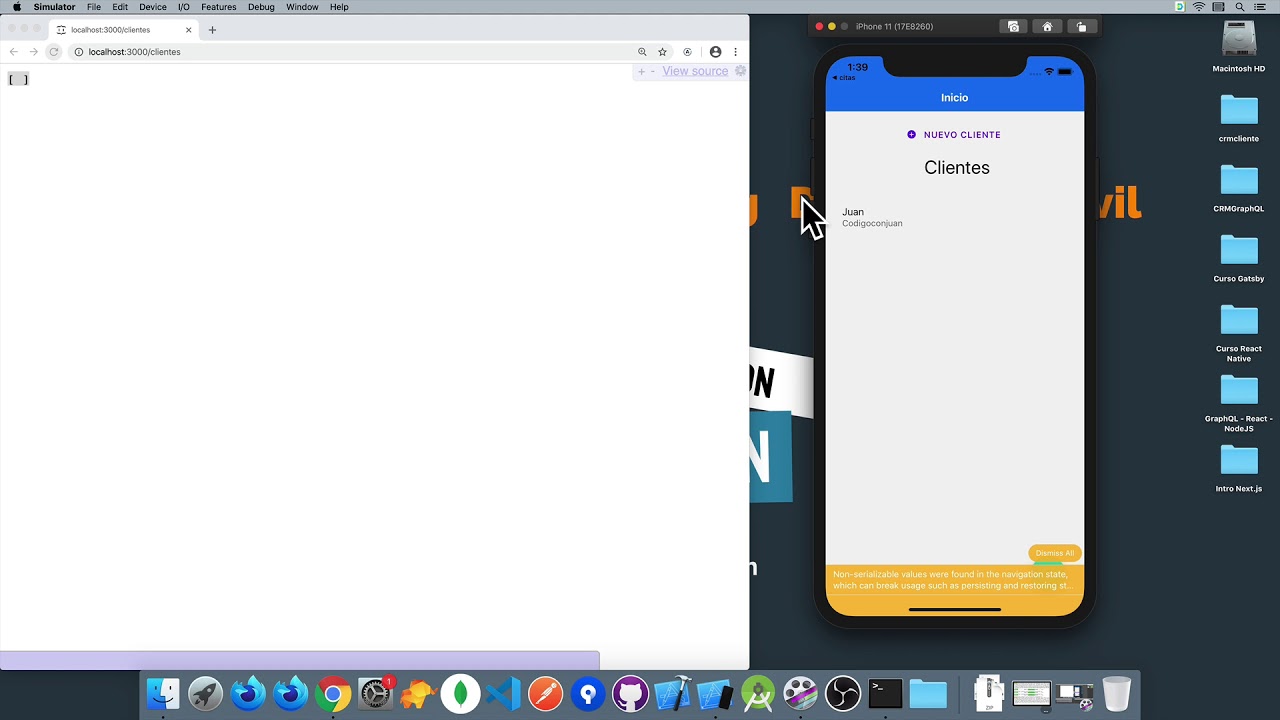1280x720 pixels.
Task: Open JSON viewer settings gear icon
Action: pos(740,71)
